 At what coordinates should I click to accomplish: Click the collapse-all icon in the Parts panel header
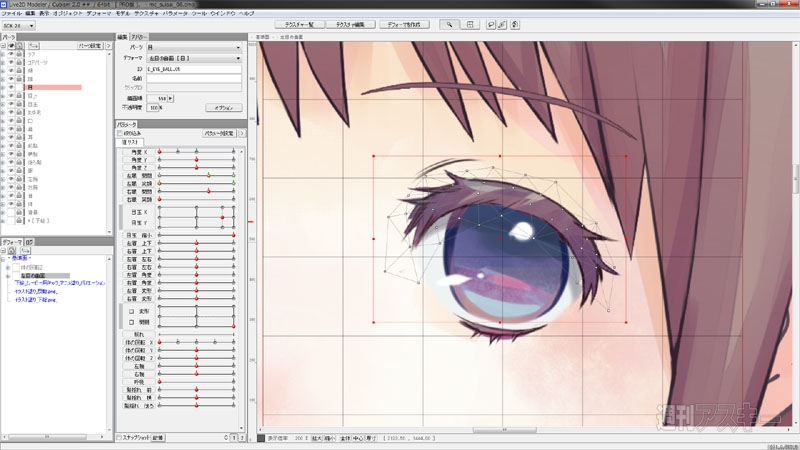[x=3, y=46]
